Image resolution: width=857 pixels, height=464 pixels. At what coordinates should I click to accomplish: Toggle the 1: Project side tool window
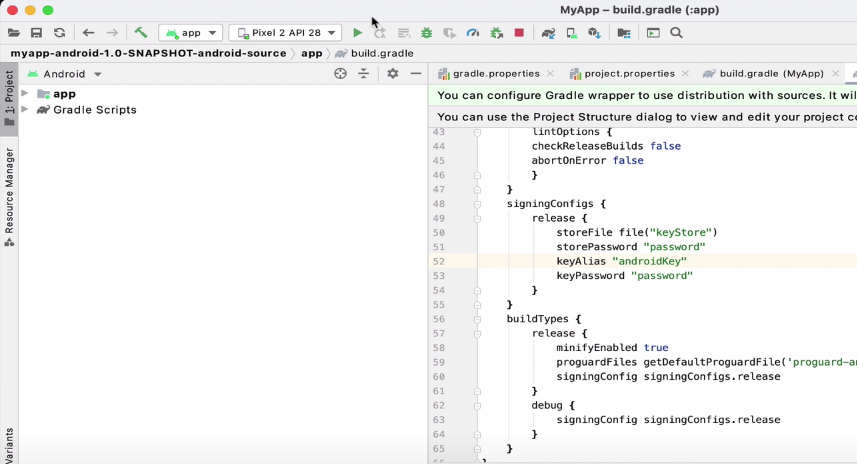(x=9, y=98)
